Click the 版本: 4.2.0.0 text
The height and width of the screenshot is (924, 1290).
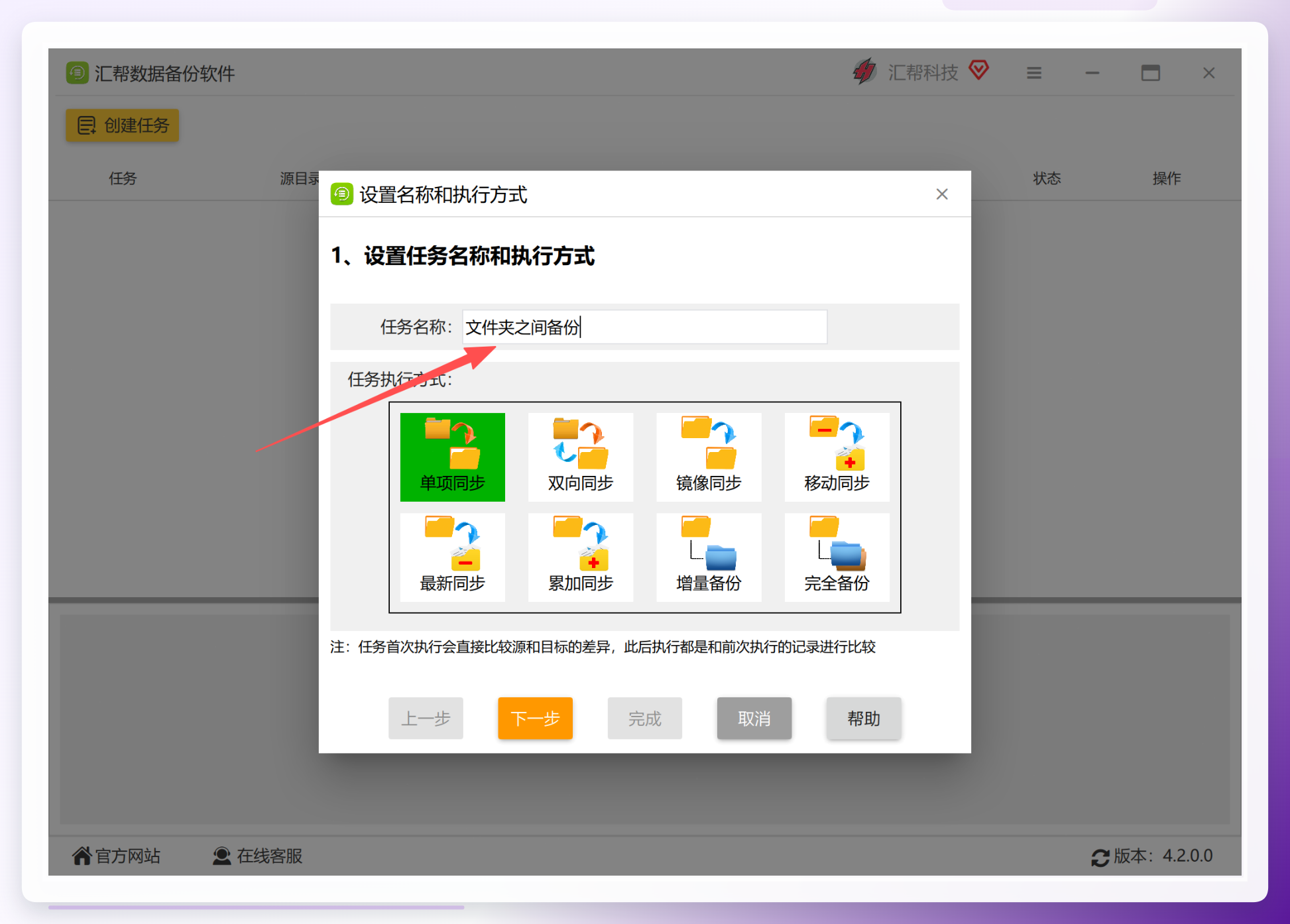pyautogui.click(x=1163, y=856)
